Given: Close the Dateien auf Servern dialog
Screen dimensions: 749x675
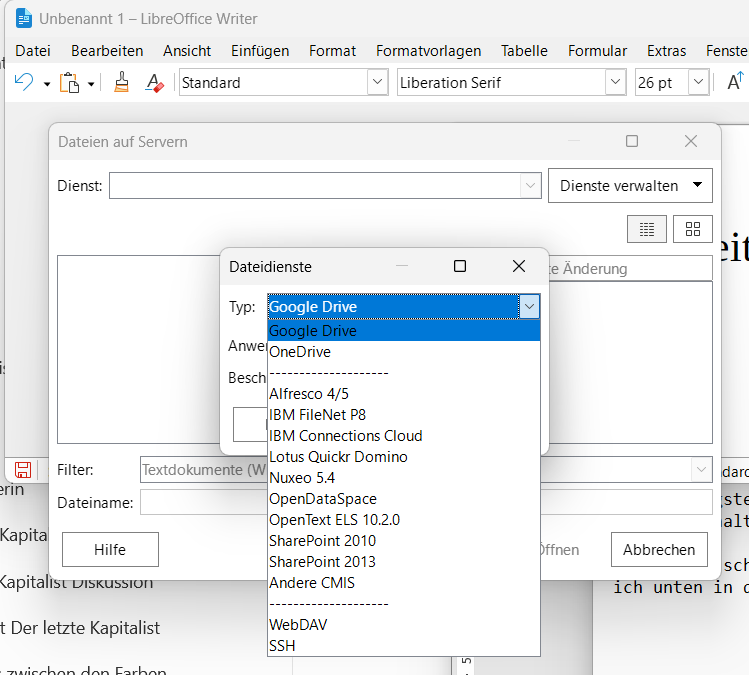Looking at the screenshot, I should point(691,141).
